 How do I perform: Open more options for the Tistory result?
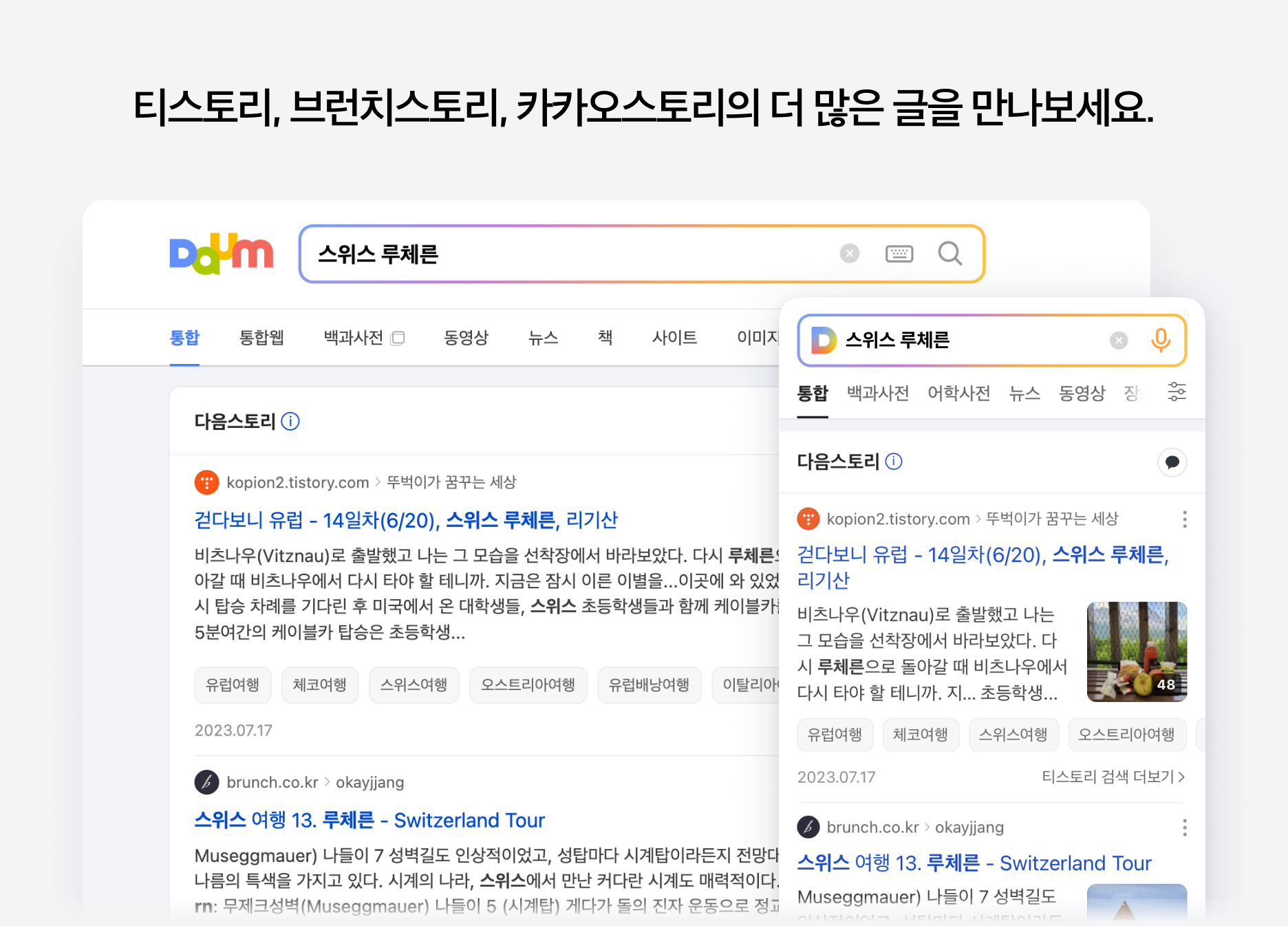(x=1184, y=519)
